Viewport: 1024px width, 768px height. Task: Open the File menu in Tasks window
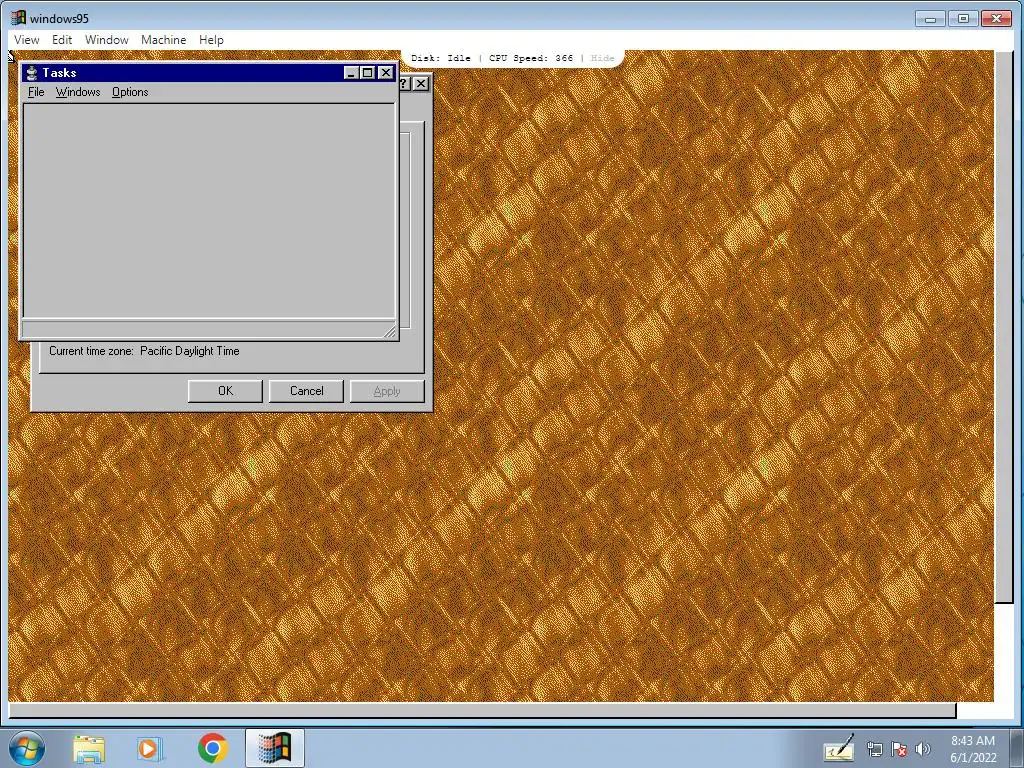(x=36, y=92)
